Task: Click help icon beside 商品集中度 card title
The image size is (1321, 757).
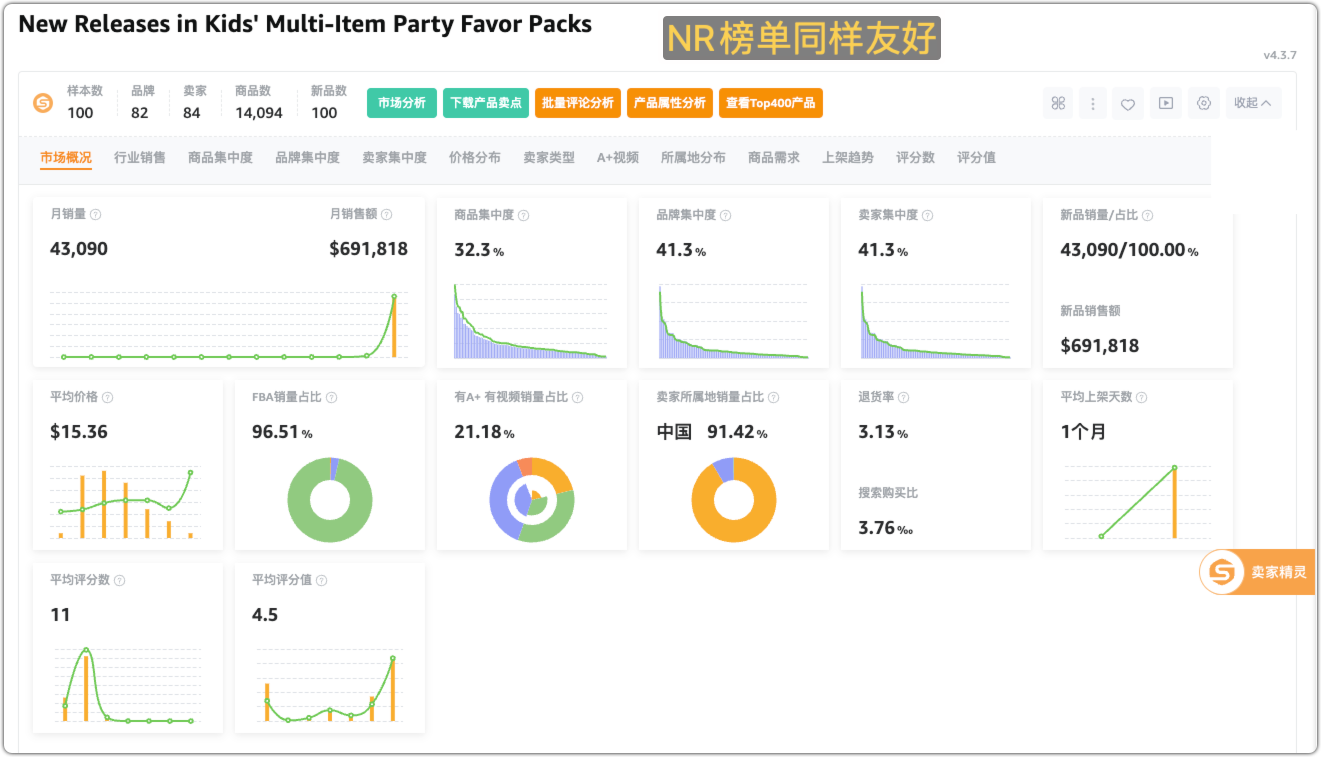Action: (x=524, y=215)
